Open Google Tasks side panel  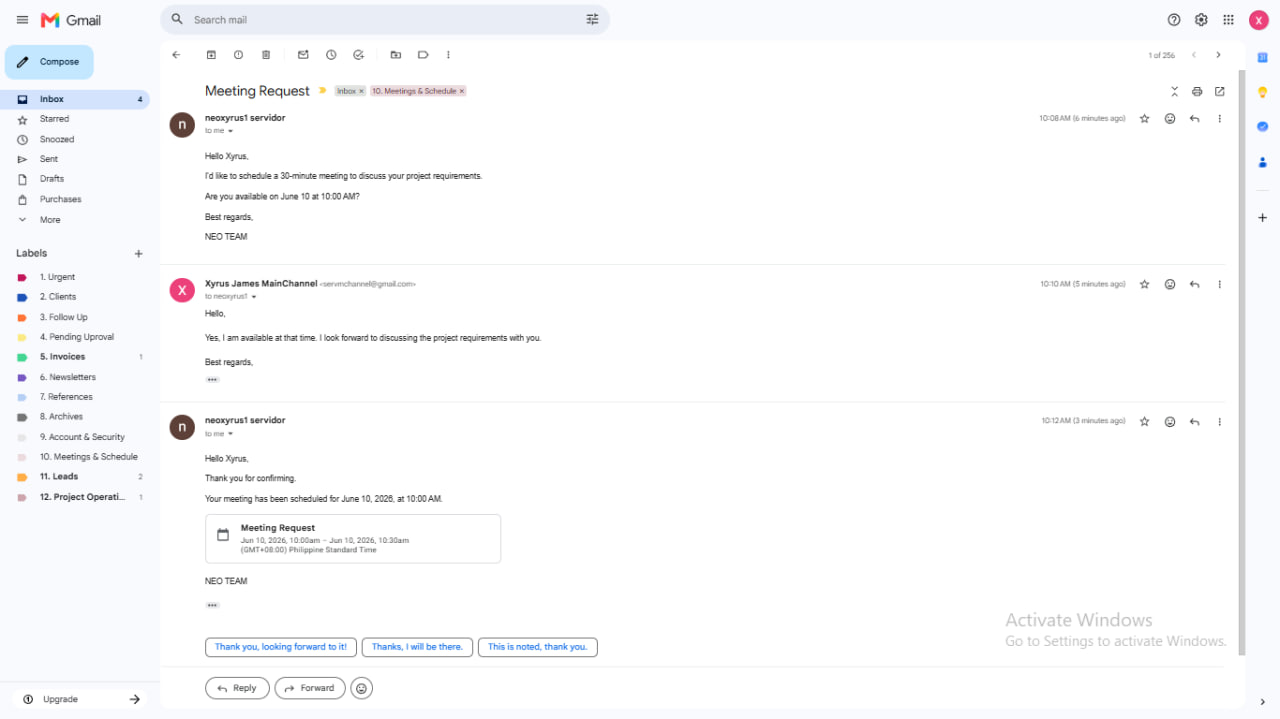(x=1263, y=127)
